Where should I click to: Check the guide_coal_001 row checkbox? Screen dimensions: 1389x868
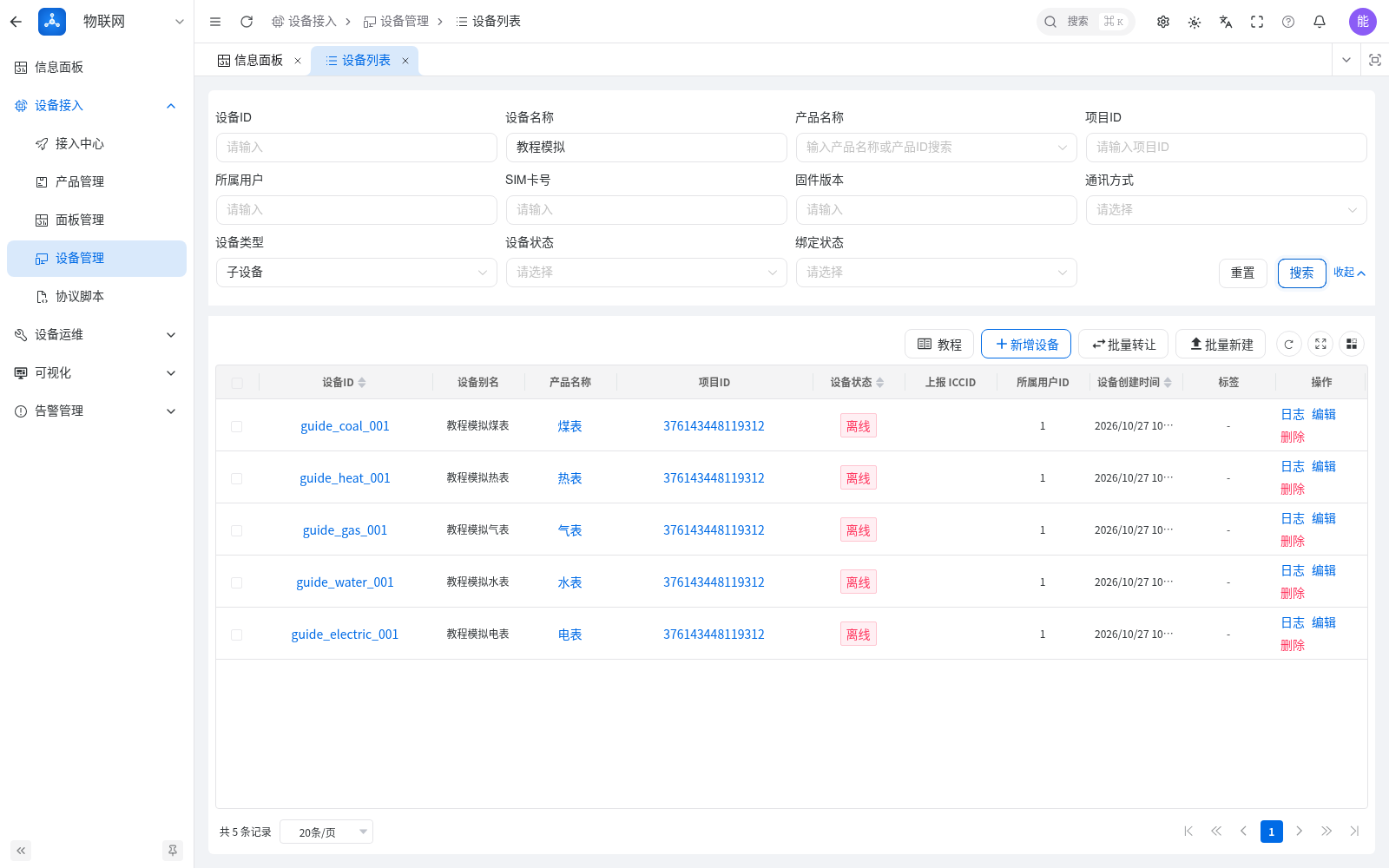[237, 426]
